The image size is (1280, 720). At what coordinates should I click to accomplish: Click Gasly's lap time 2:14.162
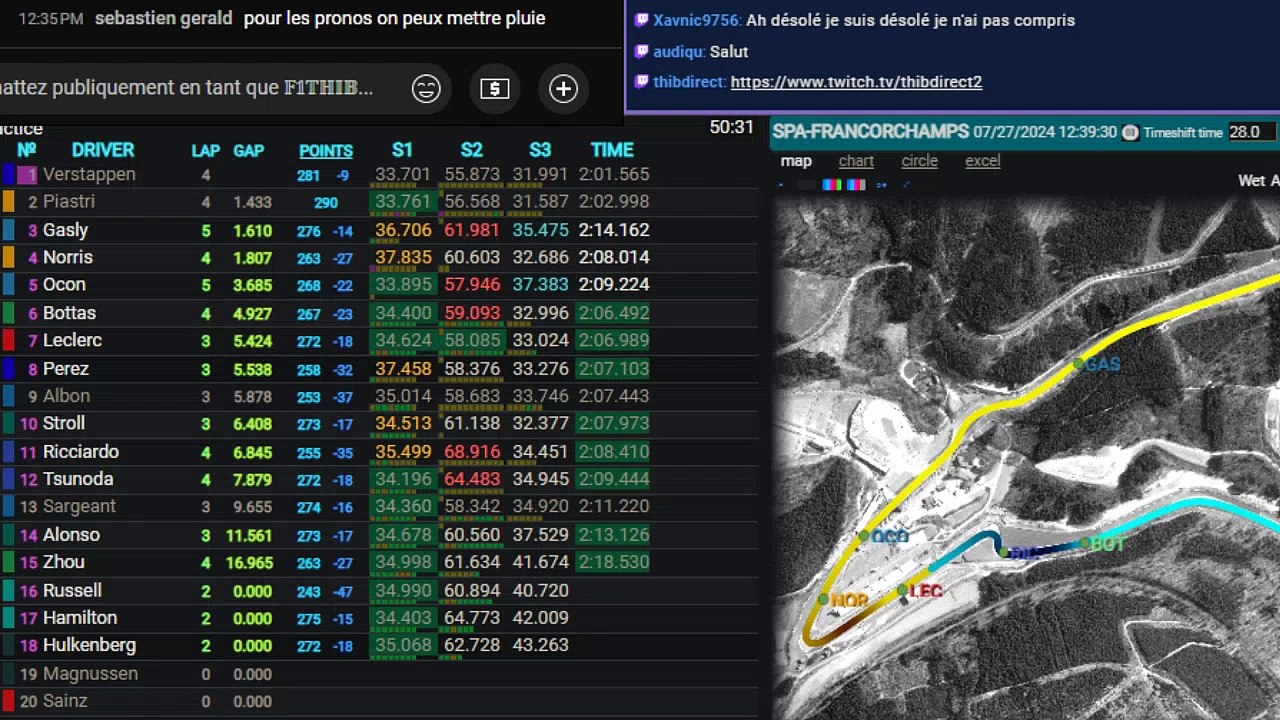[x=613, y=230]
